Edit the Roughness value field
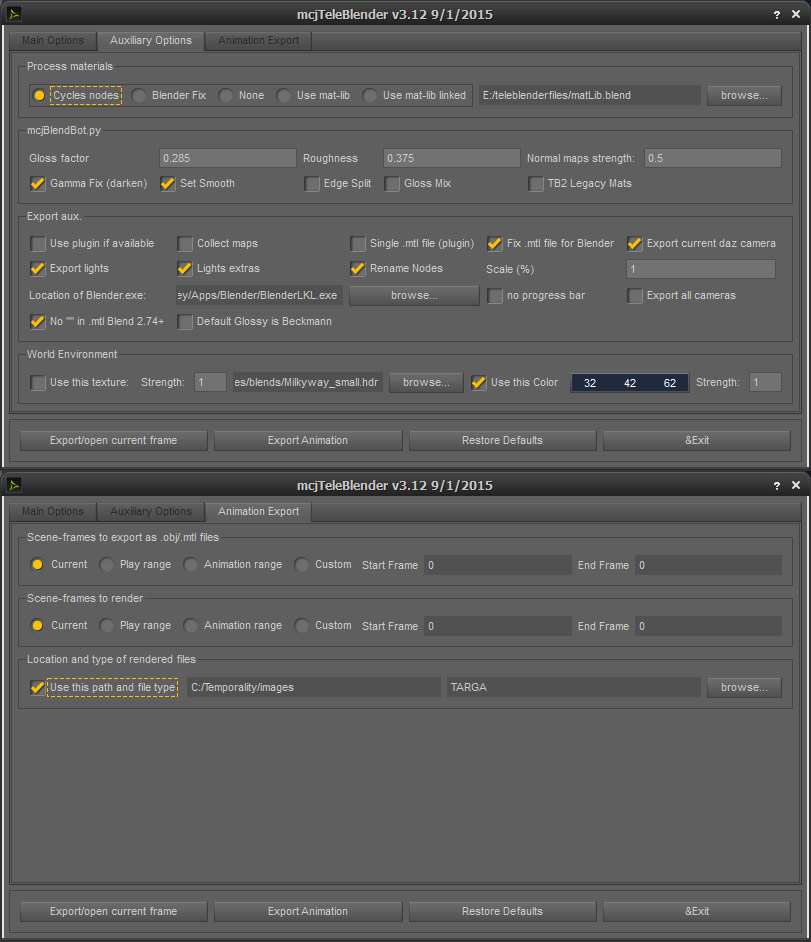The image size is (811, 942). (x=452, y=159)
